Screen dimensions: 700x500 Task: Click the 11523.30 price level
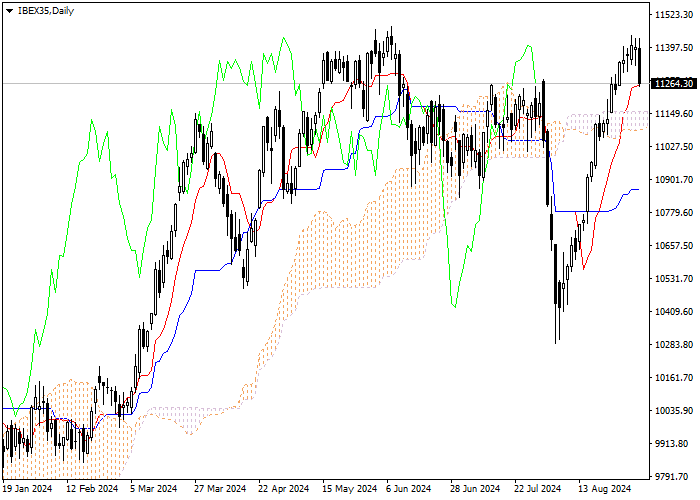(674, 15)
